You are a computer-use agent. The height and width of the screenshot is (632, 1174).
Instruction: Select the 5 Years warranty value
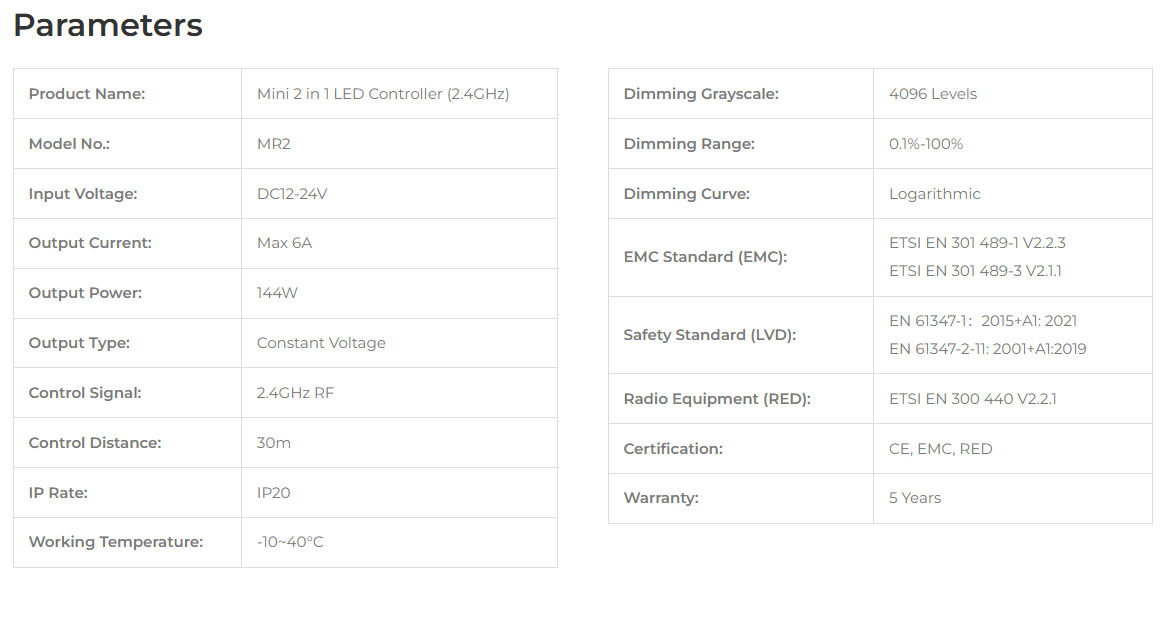pyautogui.click(x=914, y=498)
